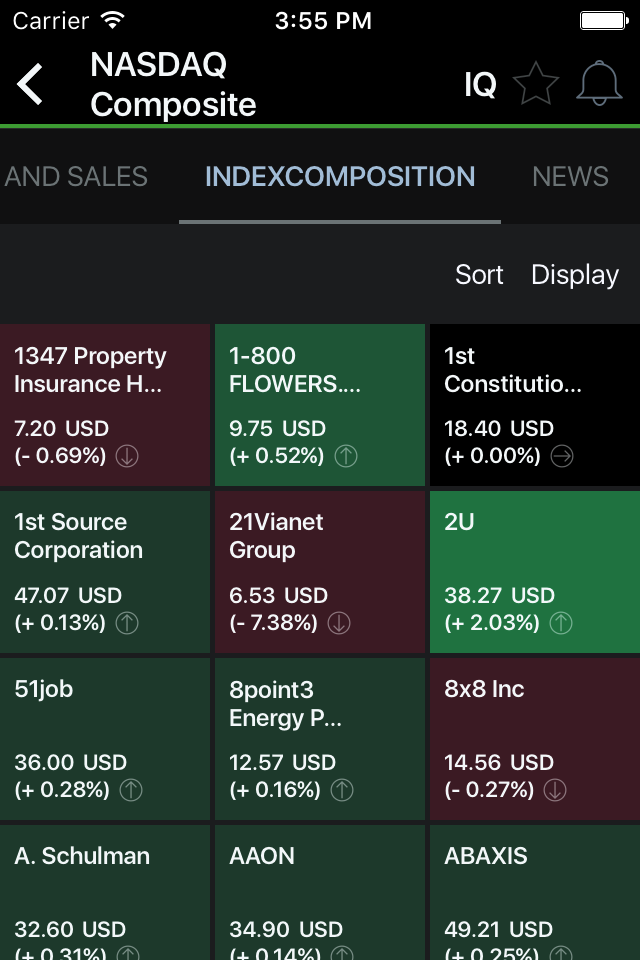Tap the upward trend arrow on 1-800 FLOWERS tile
The width and height of the screenshot is (640, 960).
pyautogui.click(x=345, y=456)
